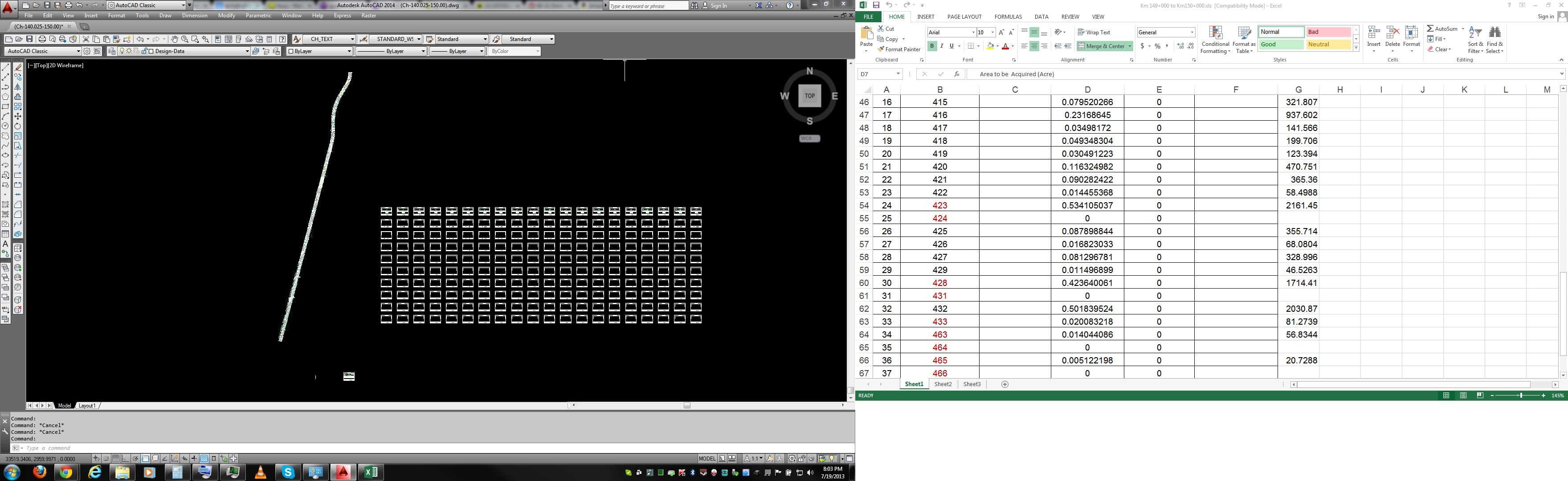Image resolution: width=1568 pixels, height=481 pixels.
Task: Open a drawing with the AutoCAD Open icon
Action: pyautogui.click(x=19, y=39)
